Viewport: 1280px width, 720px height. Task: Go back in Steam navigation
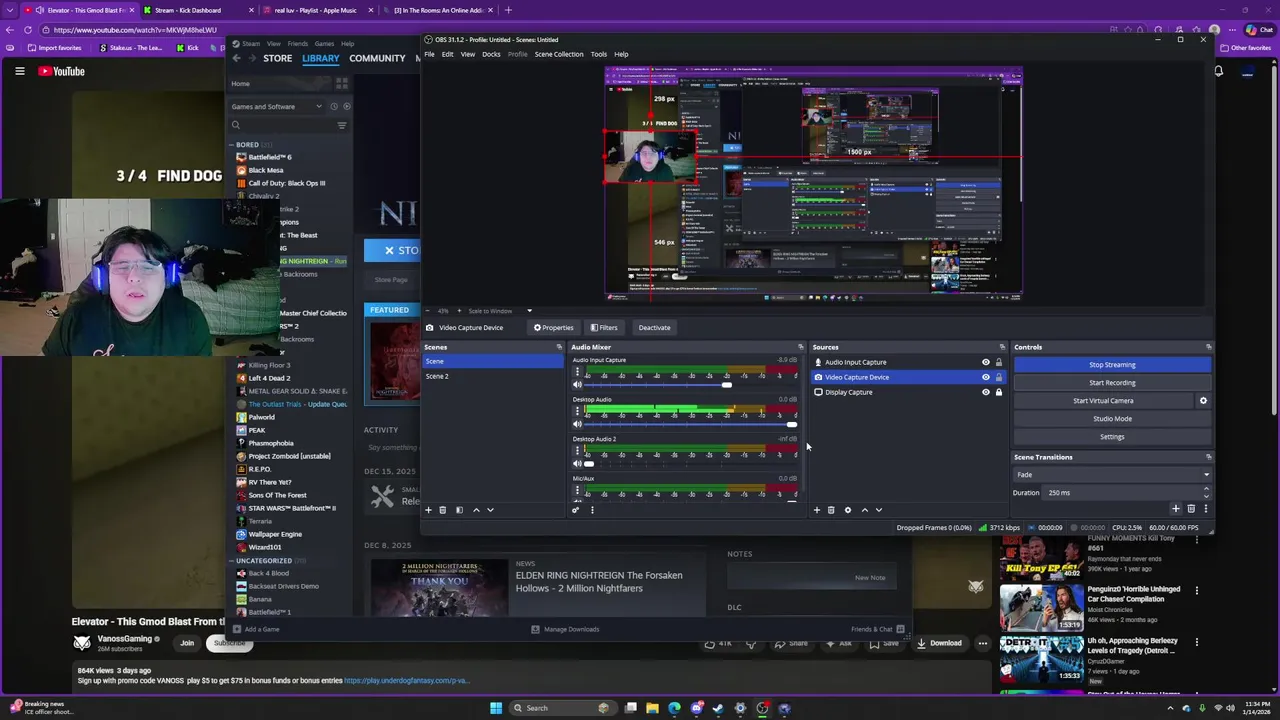(236, 58)
